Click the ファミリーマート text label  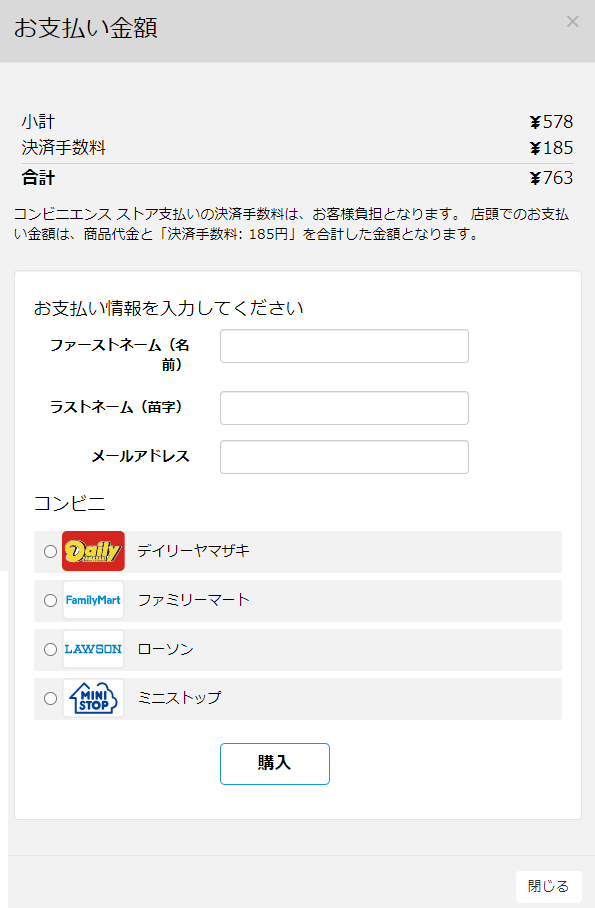tap(194, 600)
